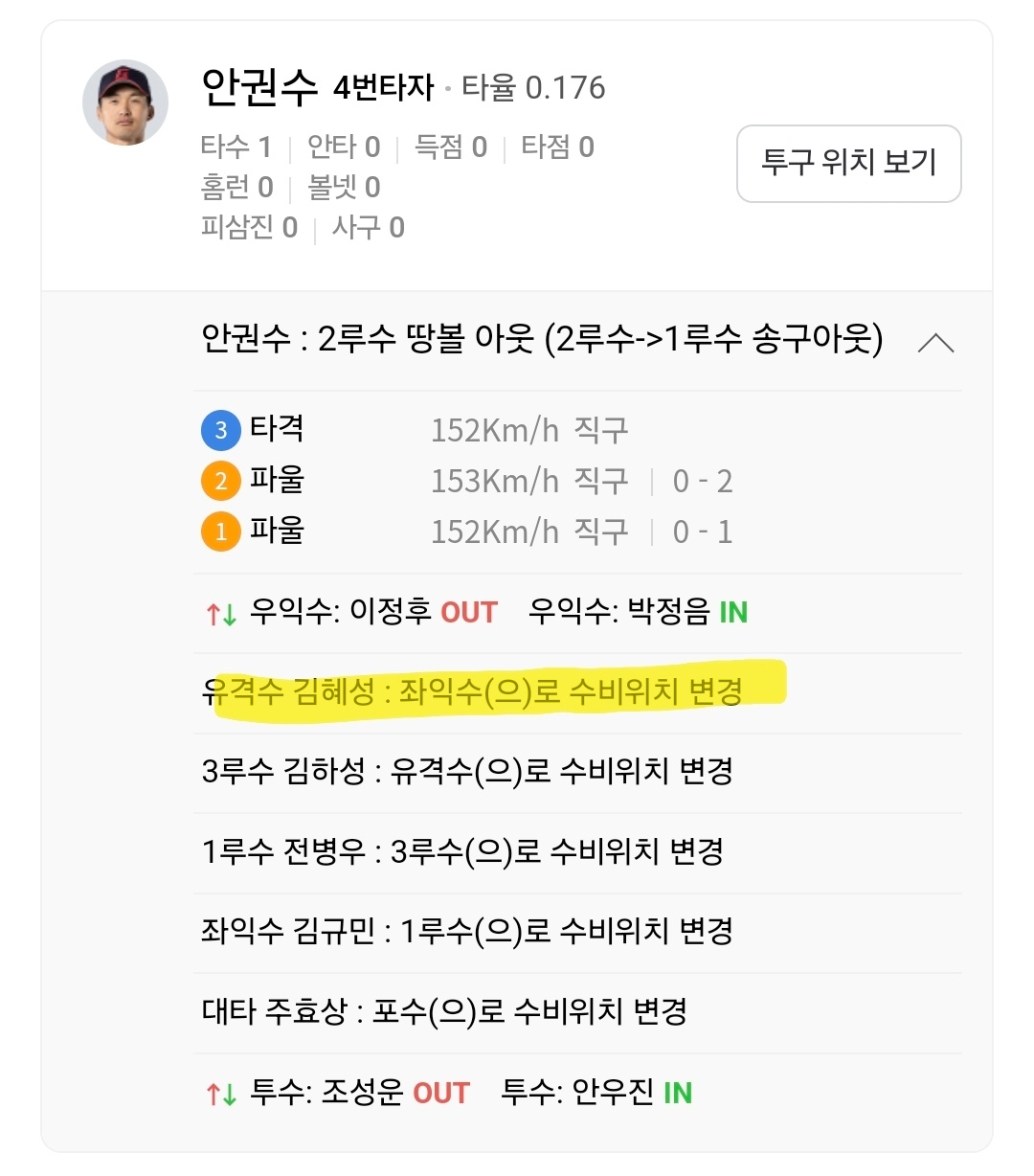Select orange pitch number 2 circle

tap(220, 481)
